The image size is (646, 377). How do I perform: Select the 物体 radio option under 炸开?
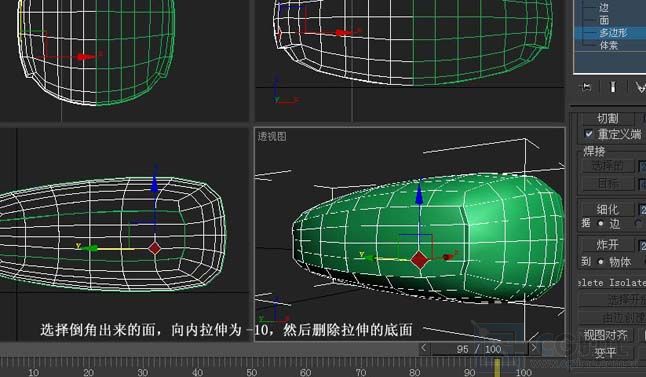point(600,262)
